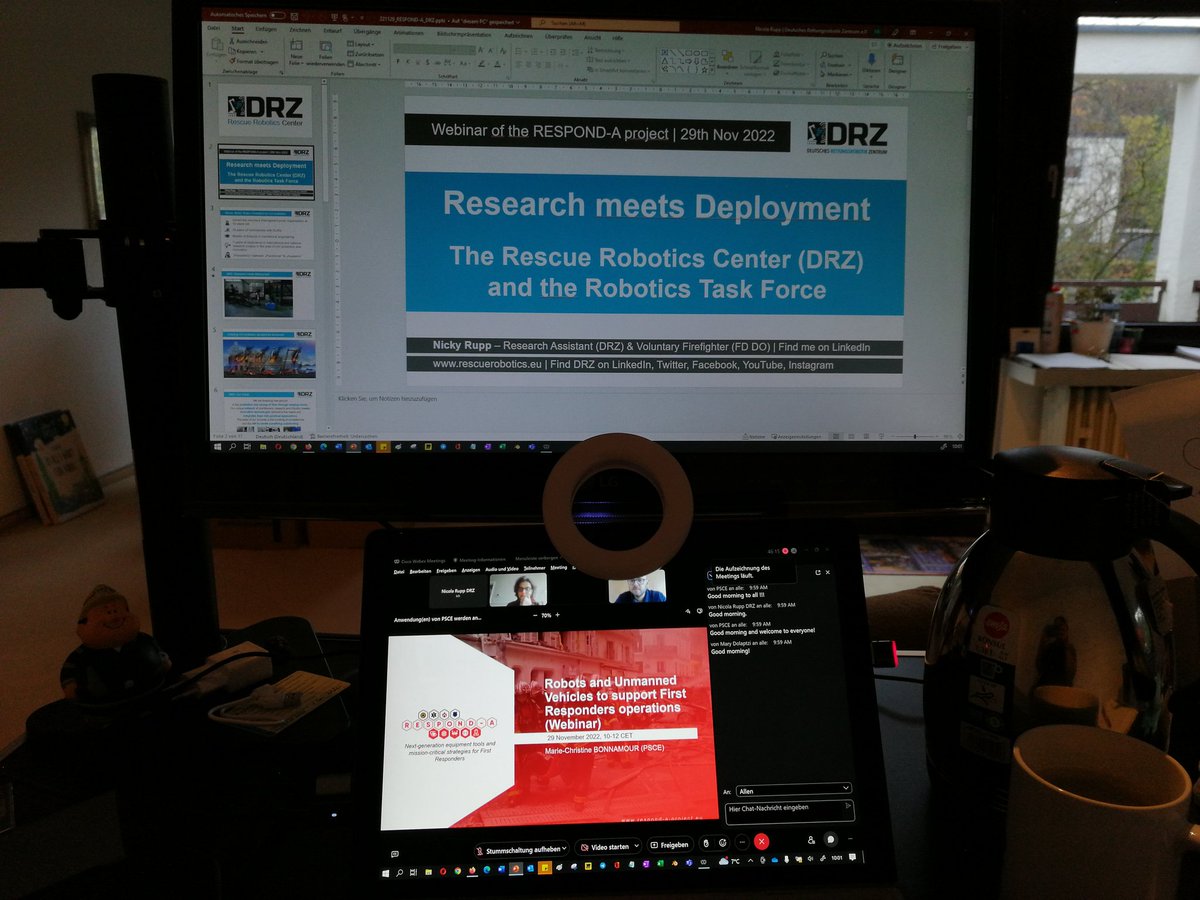Open the Windows Start button on tablet taskbar
The height and width of the screenshot is (900, 1200).
[x=386, y=873]
